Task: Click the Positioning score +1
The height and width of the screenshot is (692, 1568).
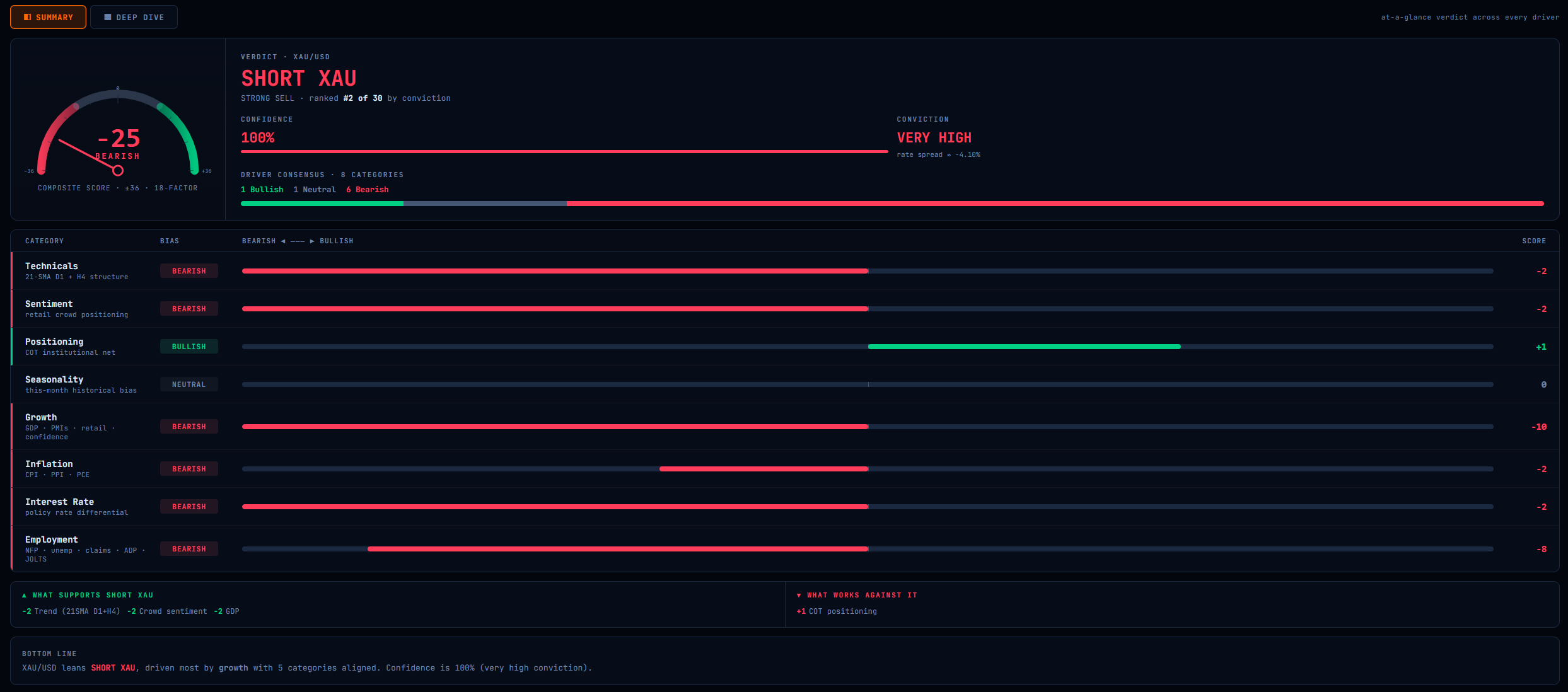Action: [1542, 347]
